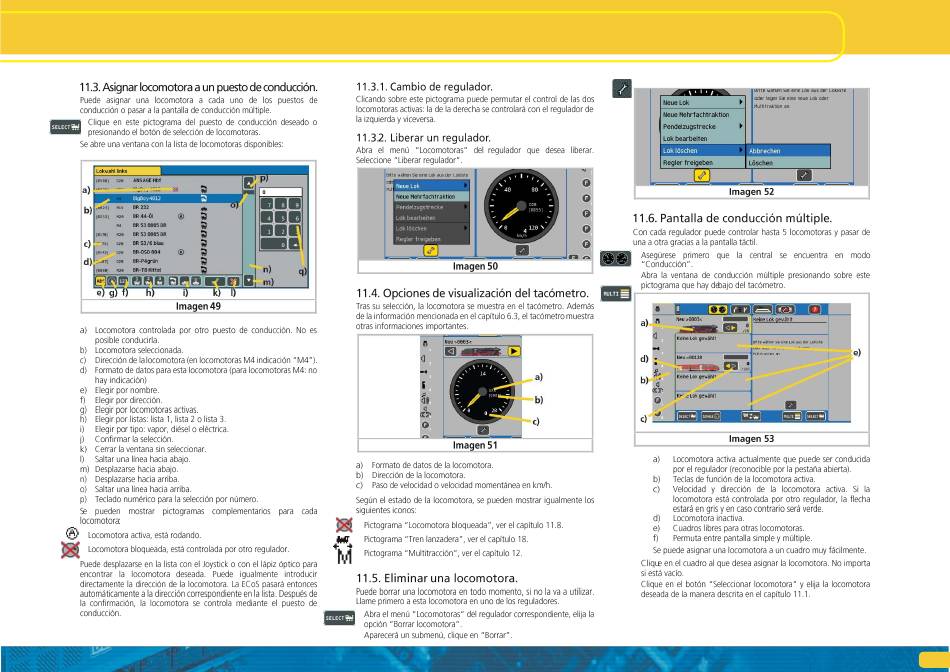Click wrench button under Imagen 51 tachometer
This screenshot has width=950, height=672.
[483, 430]
